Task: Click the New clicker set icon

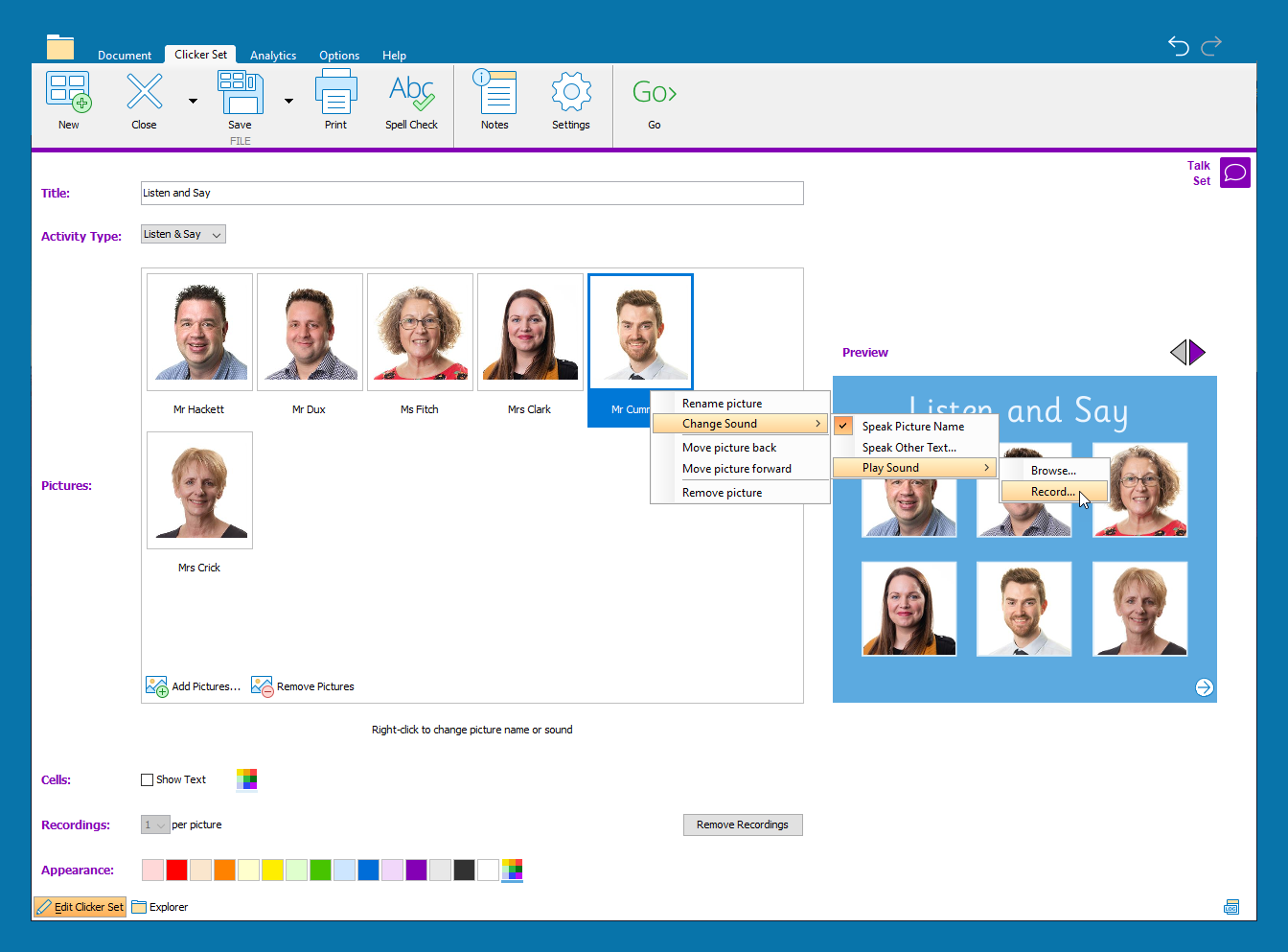Action: pos(68,93)
